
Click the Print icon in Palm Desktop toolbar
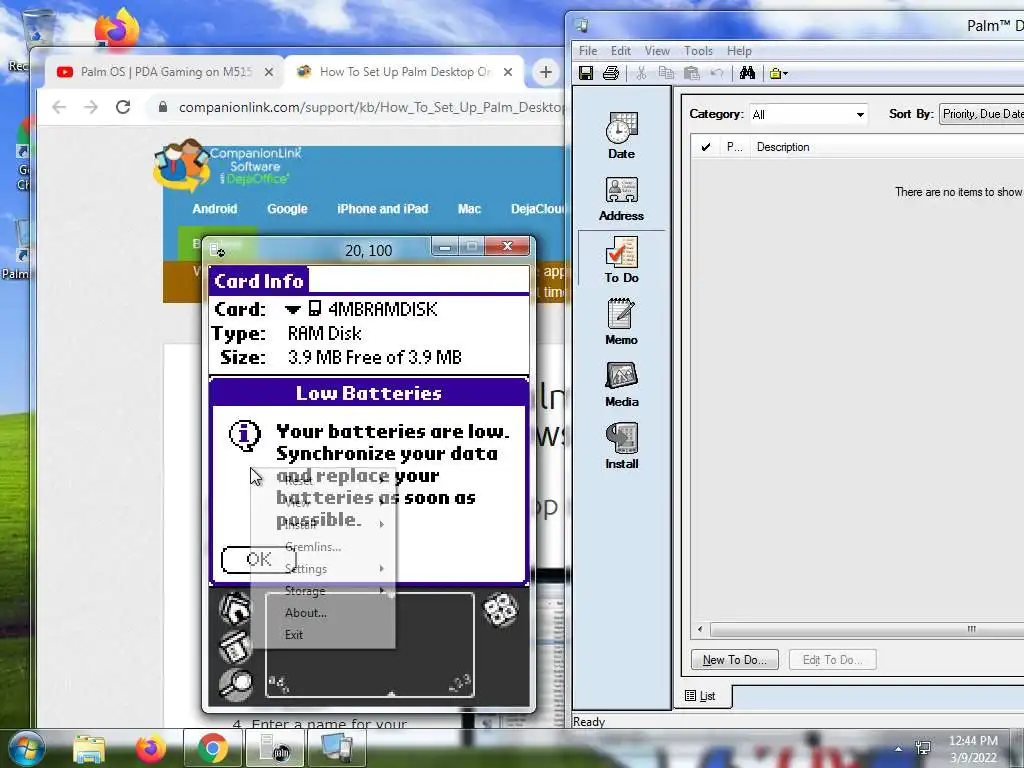[611, 73]
